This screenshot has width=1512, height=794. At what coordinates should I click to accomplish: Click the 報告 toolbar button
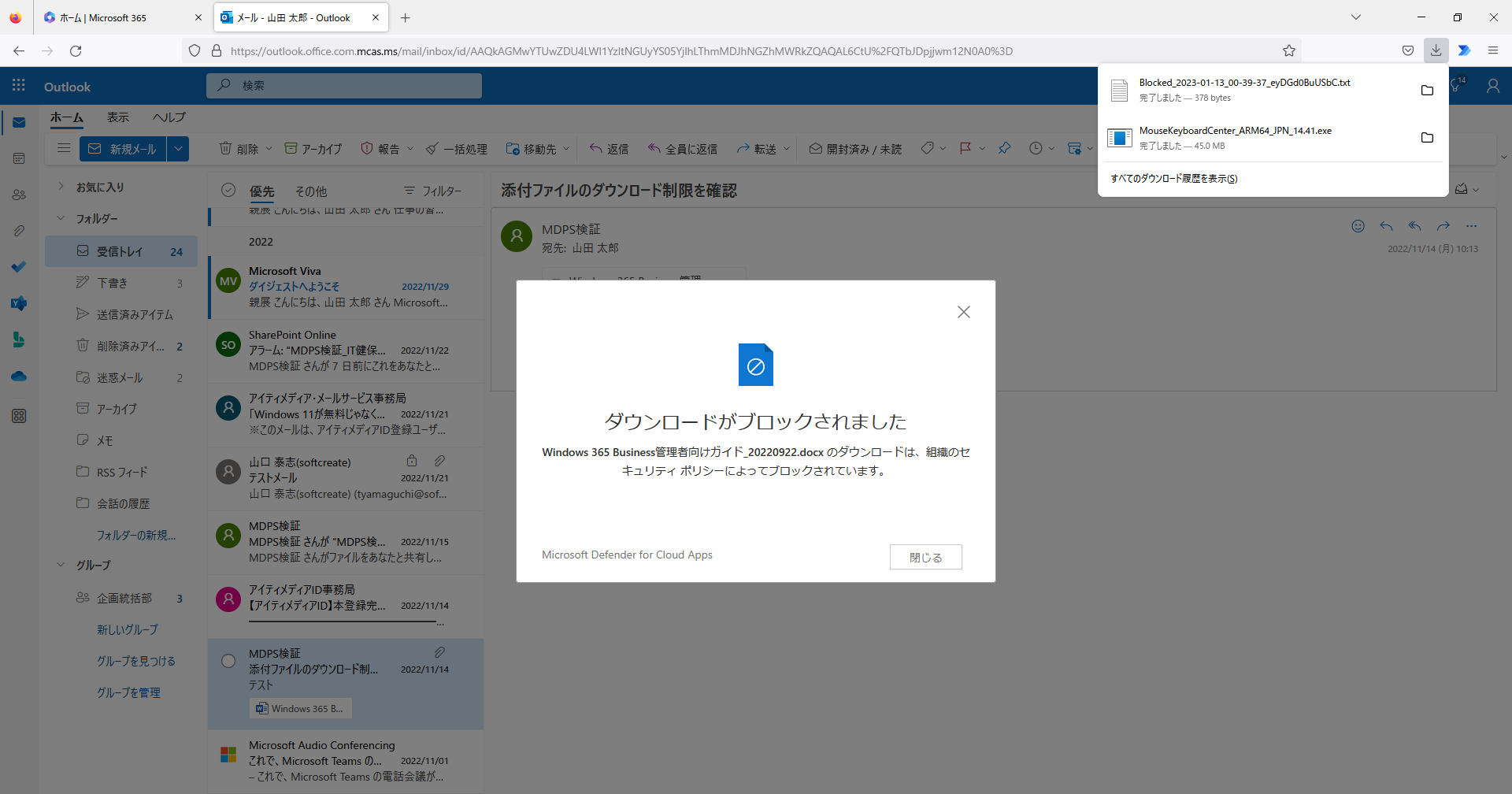click(380, 149)
